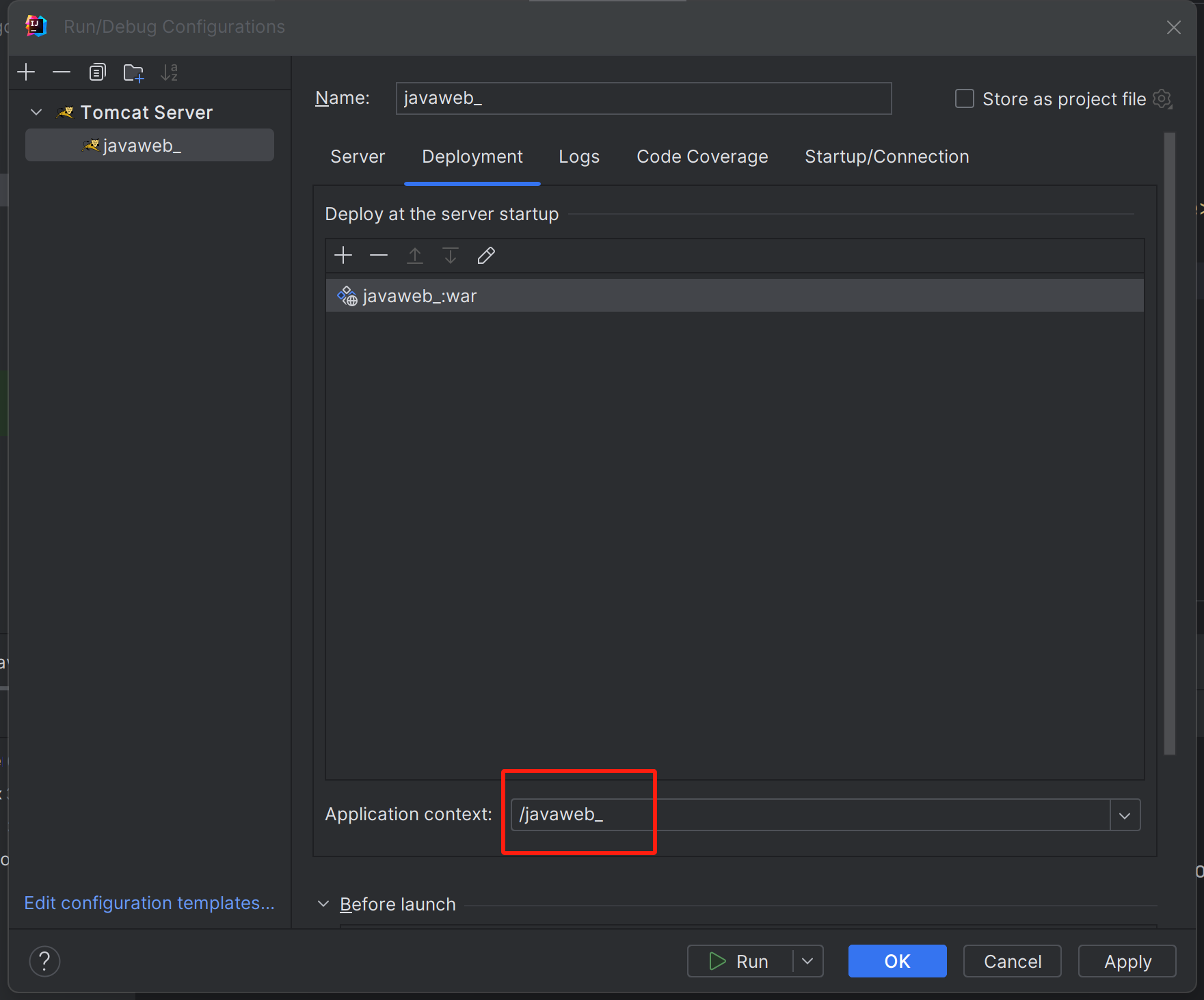Move the deployment artifact down
Image resolution: width=1204 pixels, height=1000 pixels.
click(450, 256)
